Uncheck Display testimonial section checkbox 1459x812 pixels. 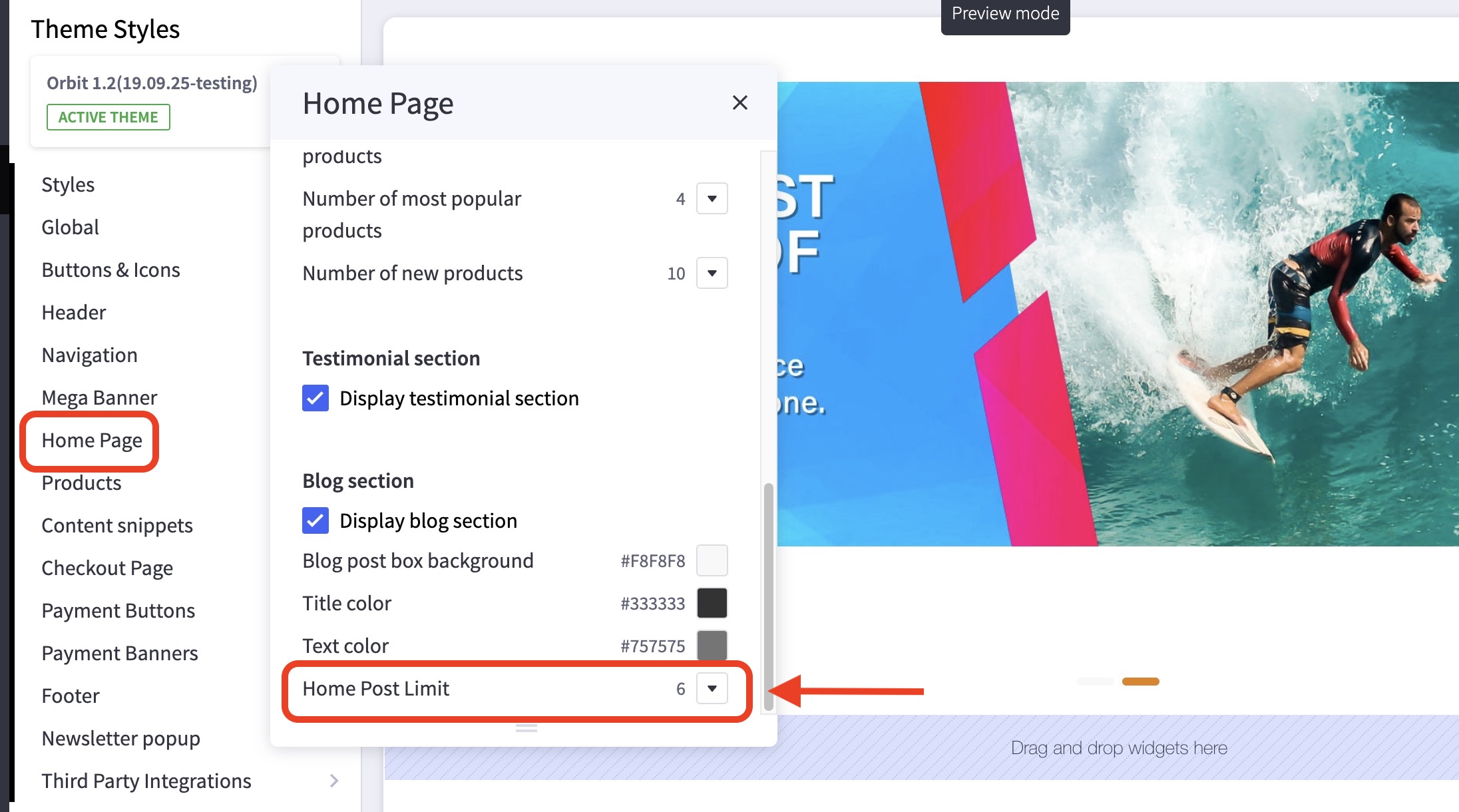pos(315,398)
